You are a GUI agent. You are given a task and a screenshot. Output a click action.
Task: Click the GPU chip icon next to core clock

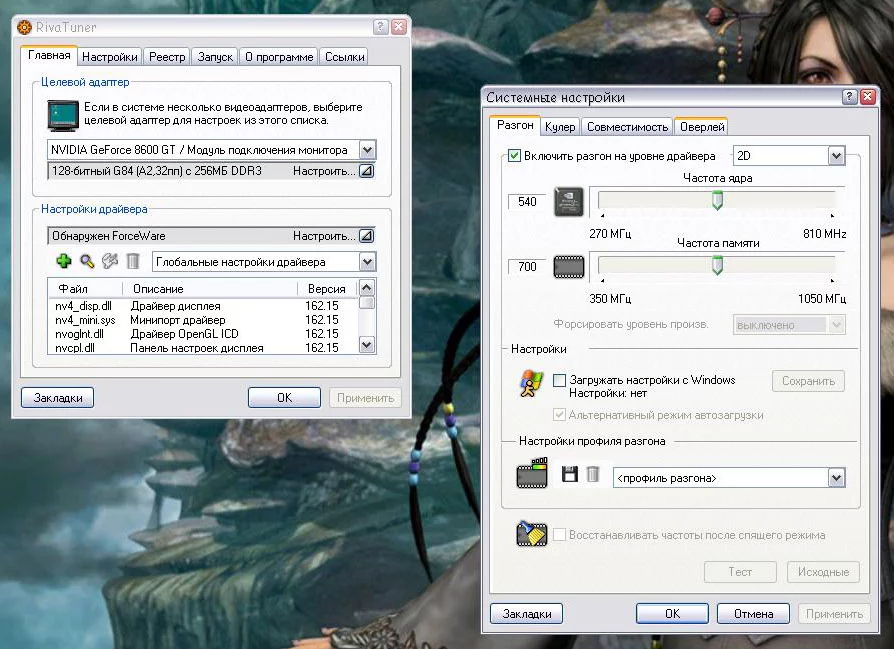(569, 202)
